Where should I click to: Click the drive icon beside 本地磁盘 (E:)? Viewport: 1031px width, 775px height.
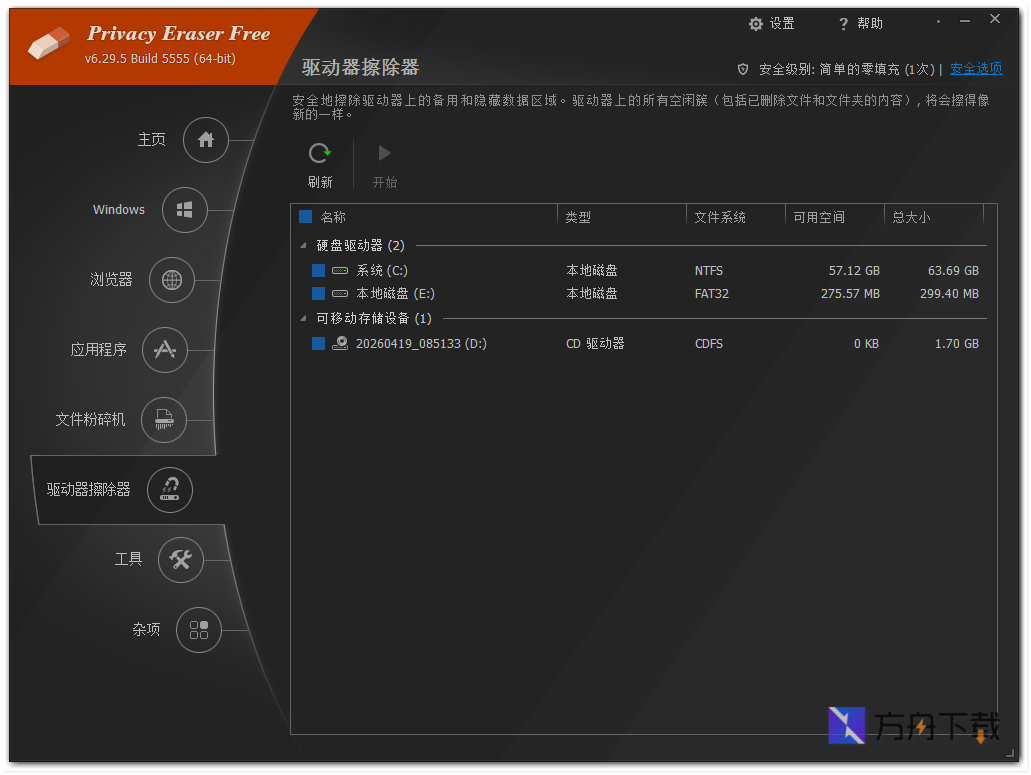340,293
